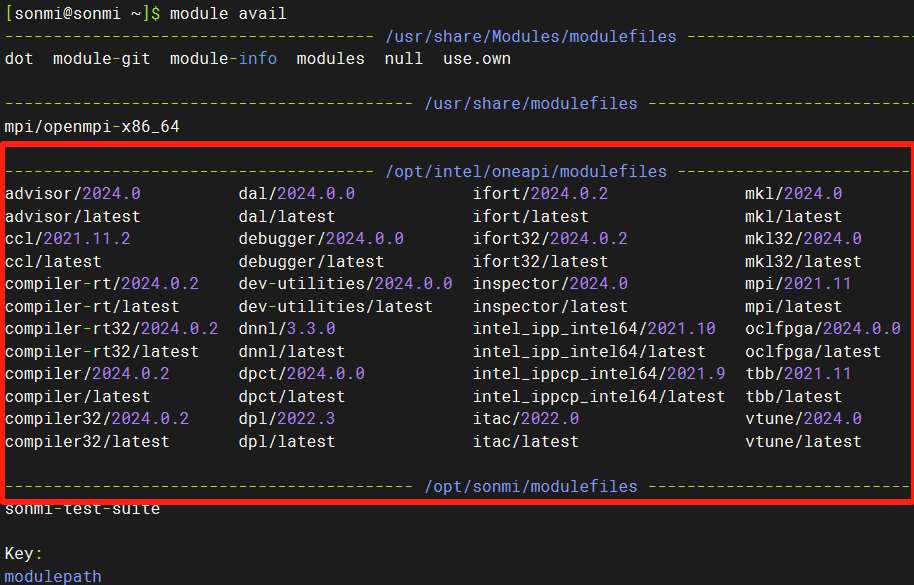Select inspector/2024.0 module
Screen dimensions: 914x585
click(550, 284)
